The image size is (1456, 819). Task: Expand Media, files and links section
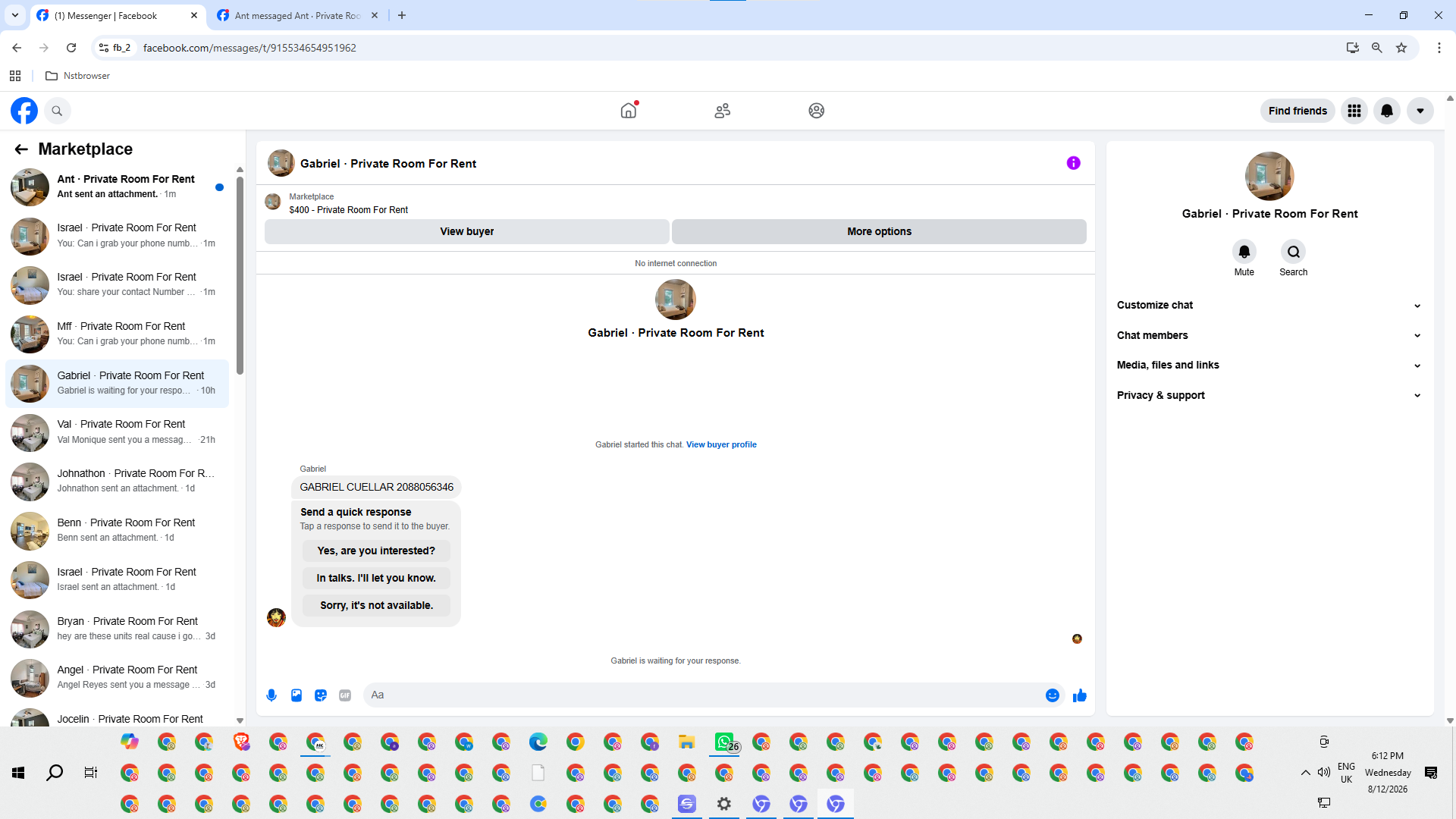tap(1269, 365)
